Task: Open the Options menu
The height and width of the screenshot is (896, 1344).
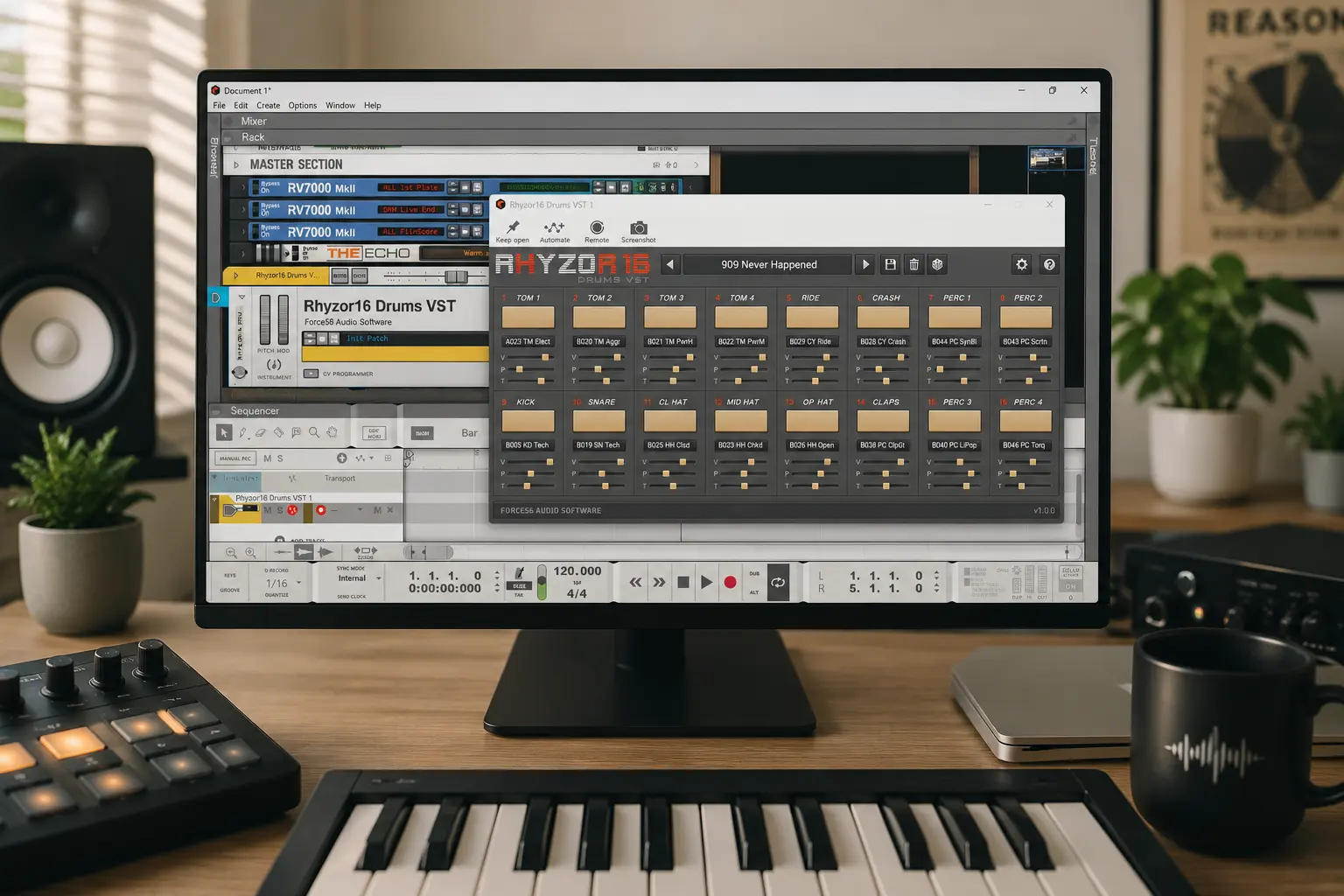Action: [x=303, y=105]
